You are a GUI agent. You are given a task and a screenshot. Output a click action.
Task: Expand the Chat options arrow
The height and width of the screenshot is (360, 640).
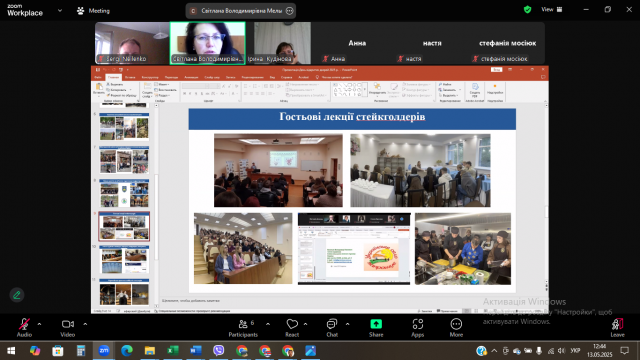[347, 324]
